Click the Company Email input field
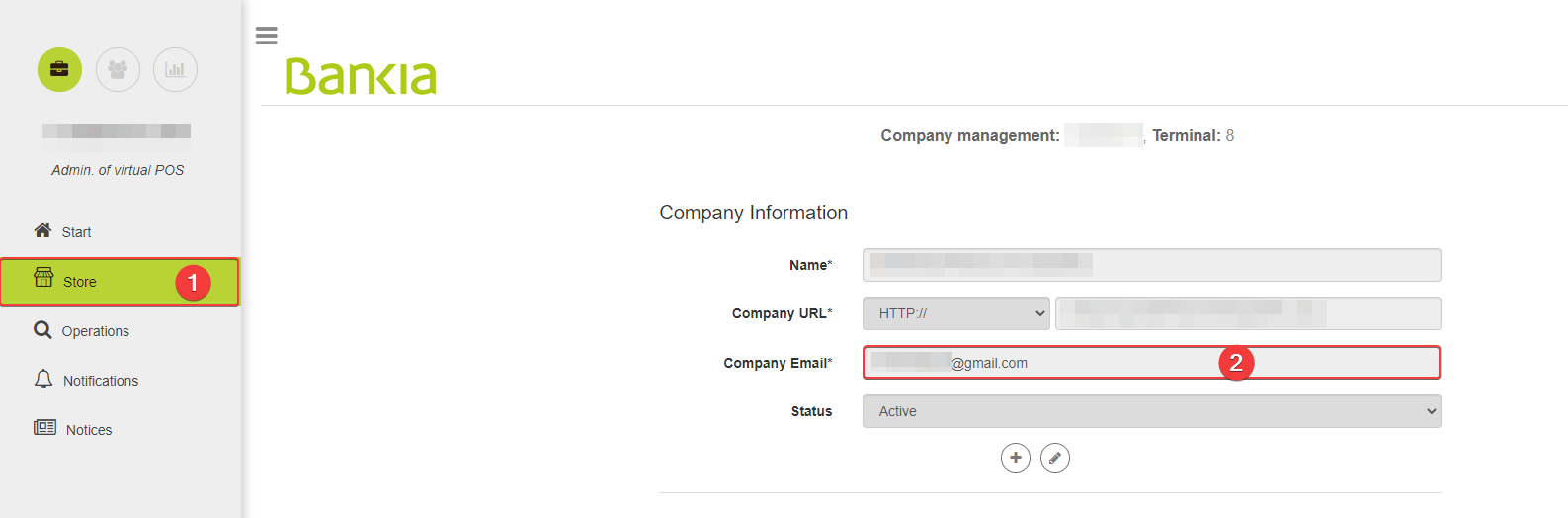 1151,363
